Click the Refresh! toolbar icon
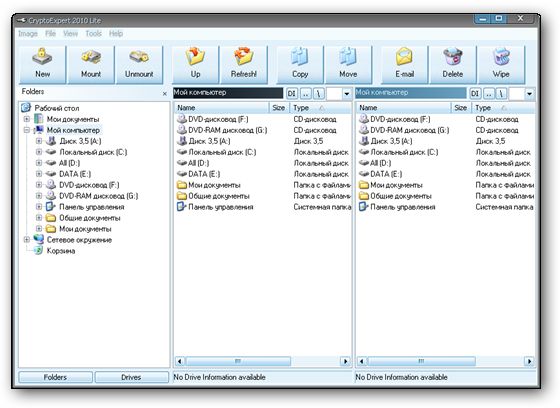This screenshot has width=560, height=408. (244, 64)
